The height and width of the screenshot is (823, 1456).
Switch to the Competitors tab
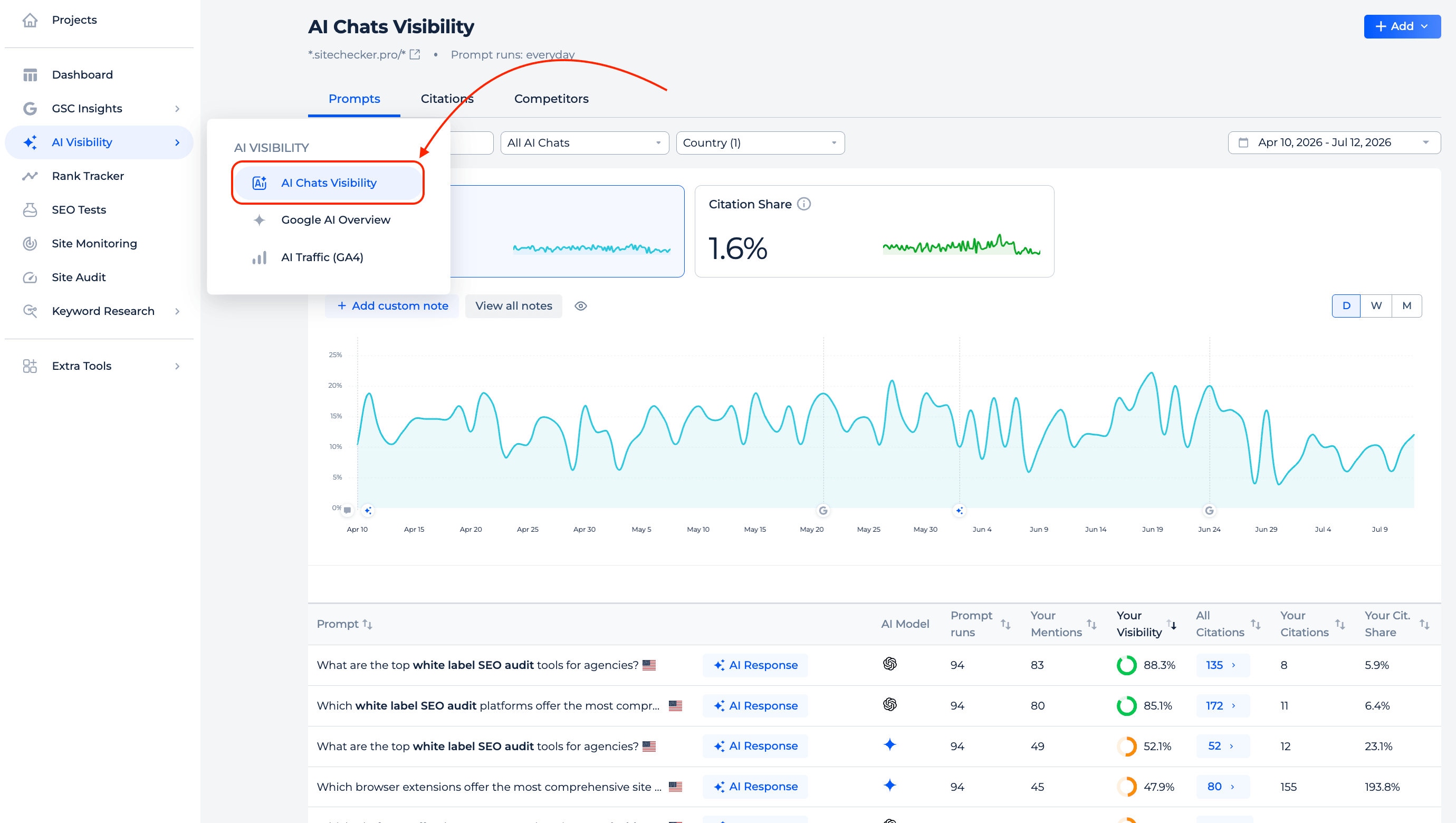551,99
